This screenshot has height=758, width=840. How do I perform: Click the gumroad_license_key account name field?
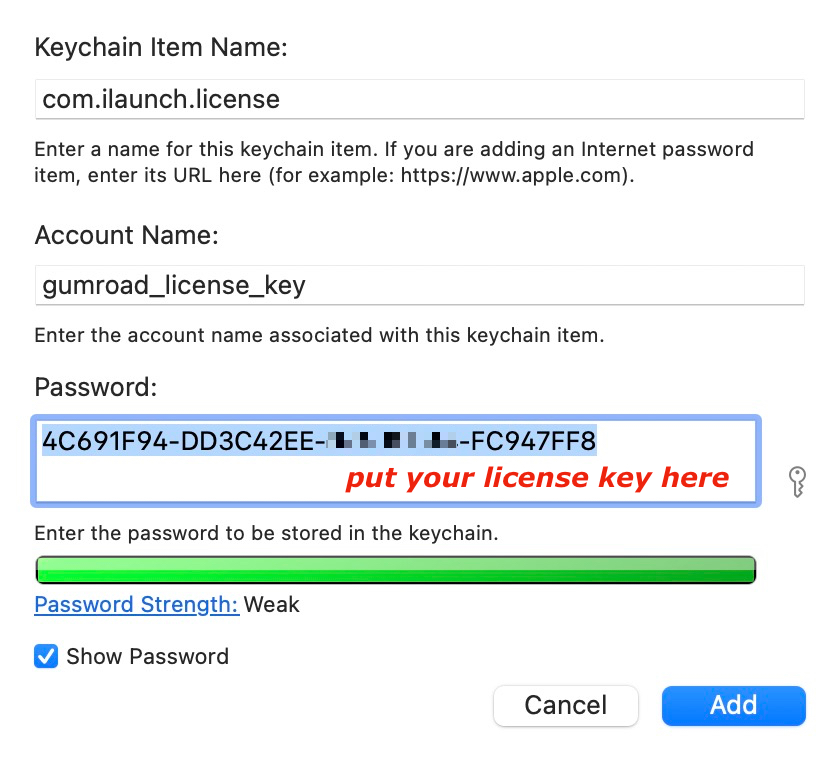(x=419, y=285)
